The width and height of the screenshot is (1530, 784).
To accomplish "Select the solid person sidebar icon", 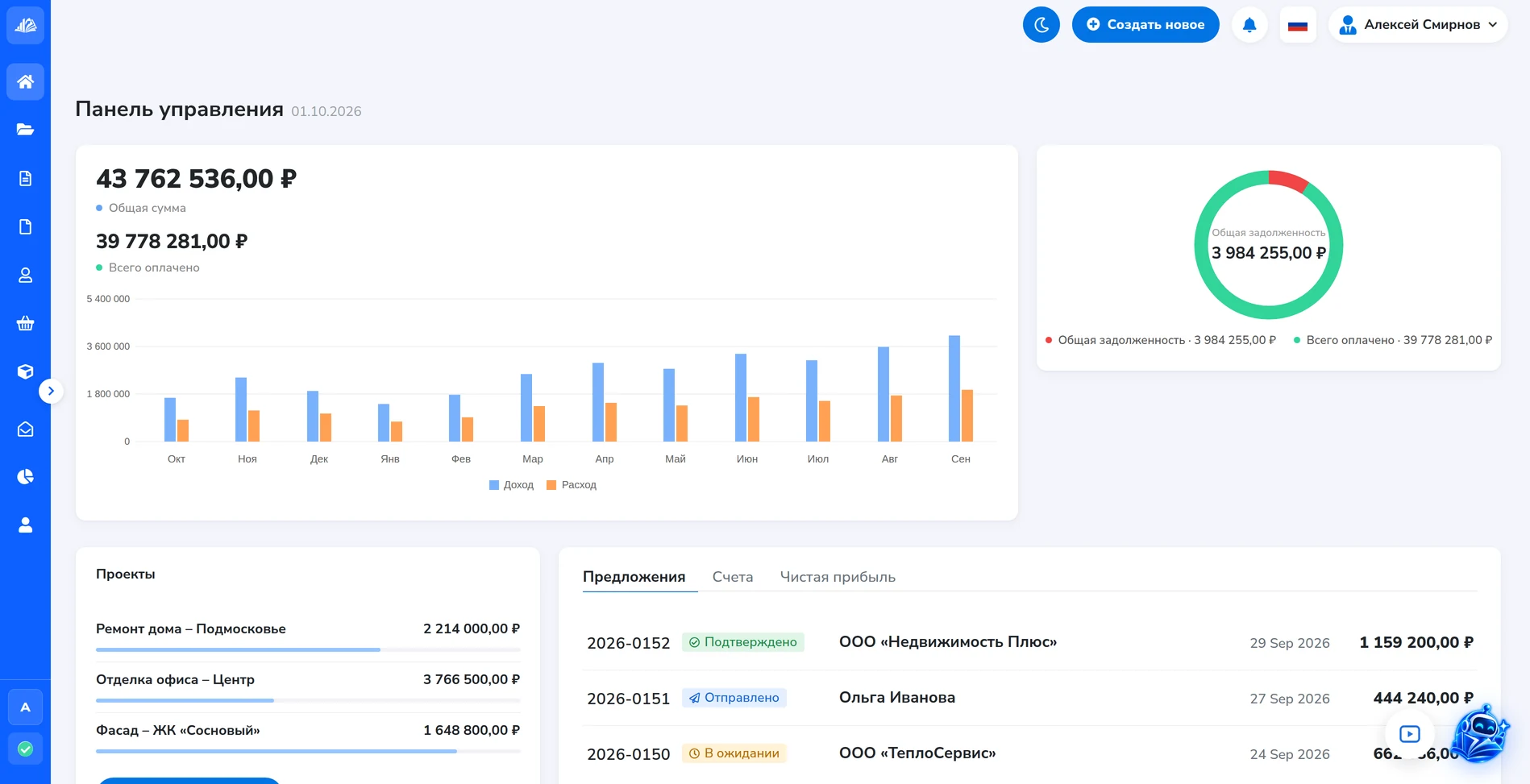I will [x=25, y=525].
